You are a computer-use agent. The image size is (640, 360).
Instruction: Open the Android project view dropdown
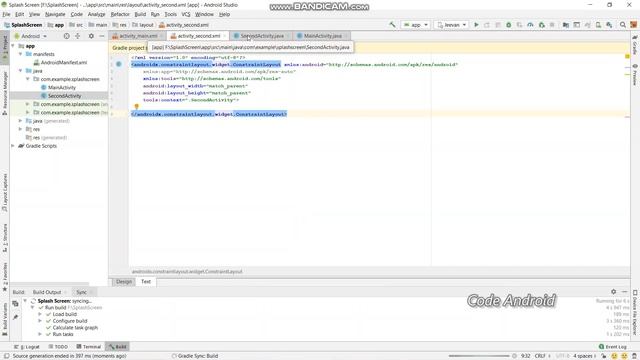click(x=31, y=36)
